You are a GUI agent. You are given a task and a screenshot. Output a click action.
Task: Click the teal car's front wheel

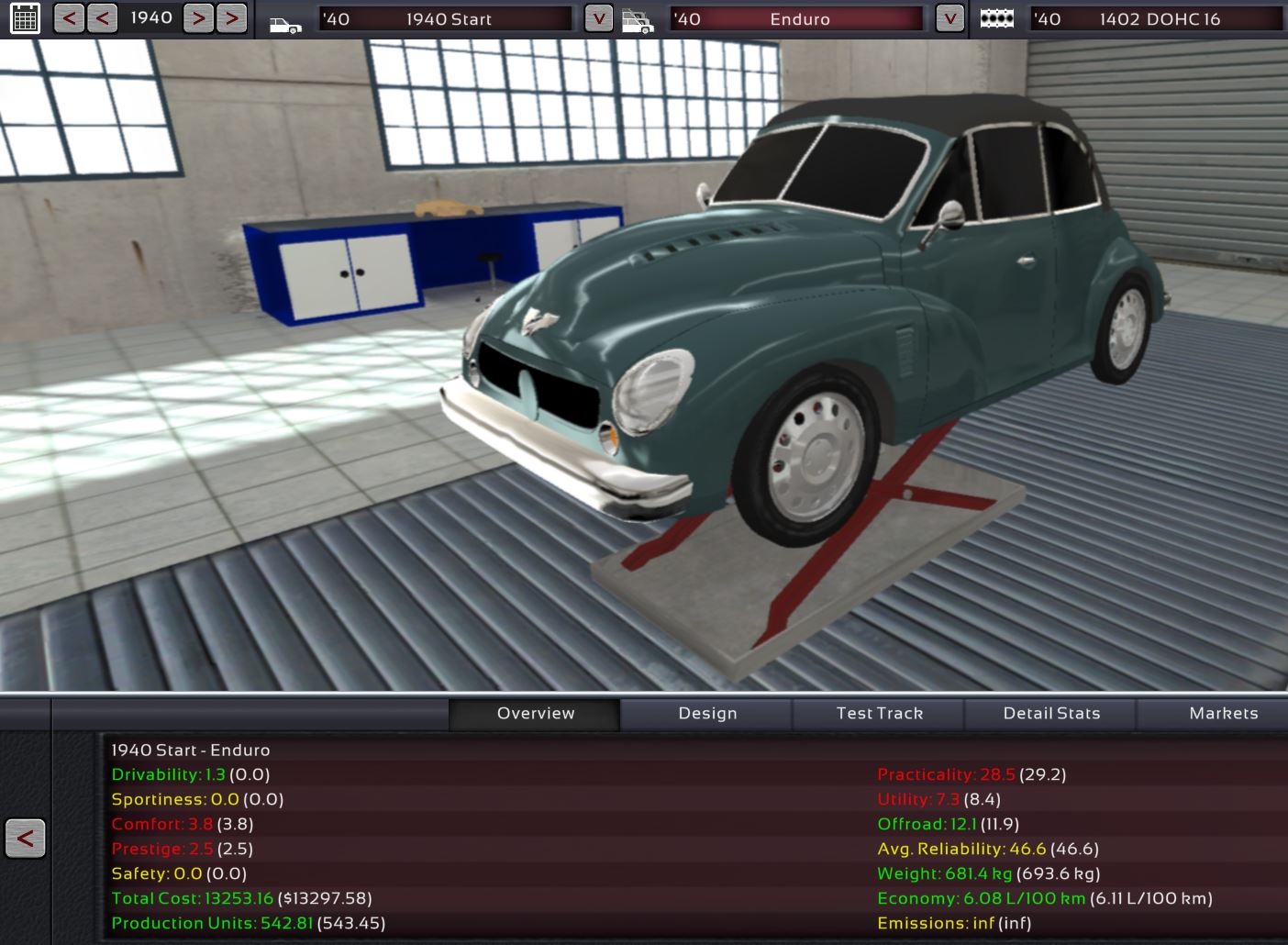pos(809,456)
